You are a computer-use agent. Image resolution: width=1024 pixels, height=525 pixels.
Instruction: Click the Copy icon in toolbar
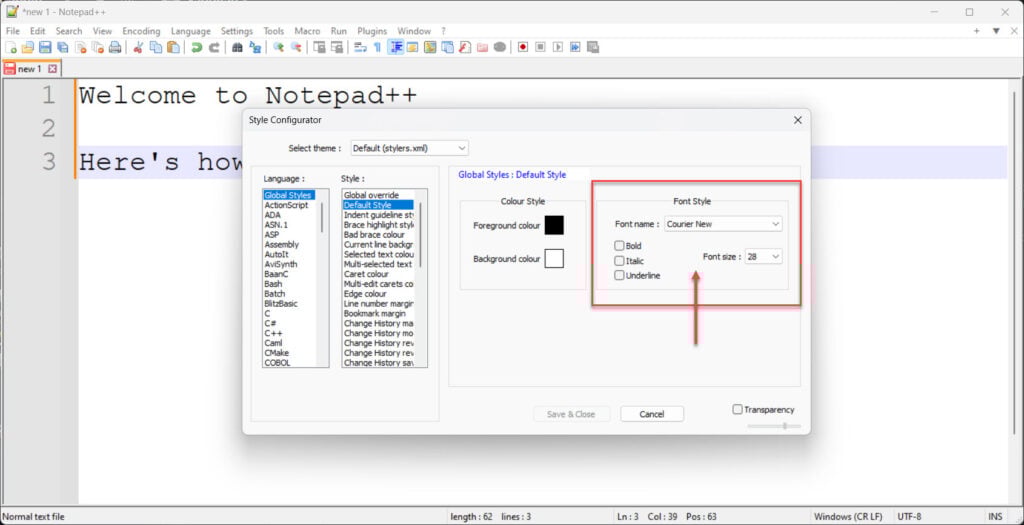coord(155,47)
